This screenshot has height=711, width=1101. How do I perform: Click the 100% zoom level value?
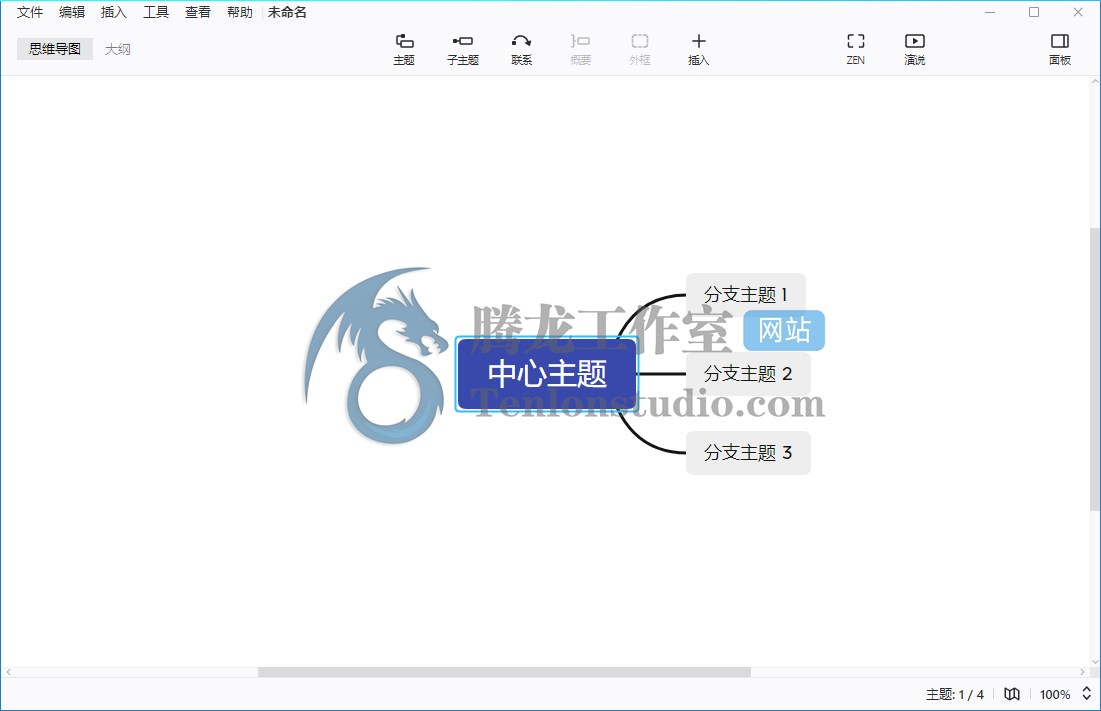pyautogui.click(x=1055, y=694)
